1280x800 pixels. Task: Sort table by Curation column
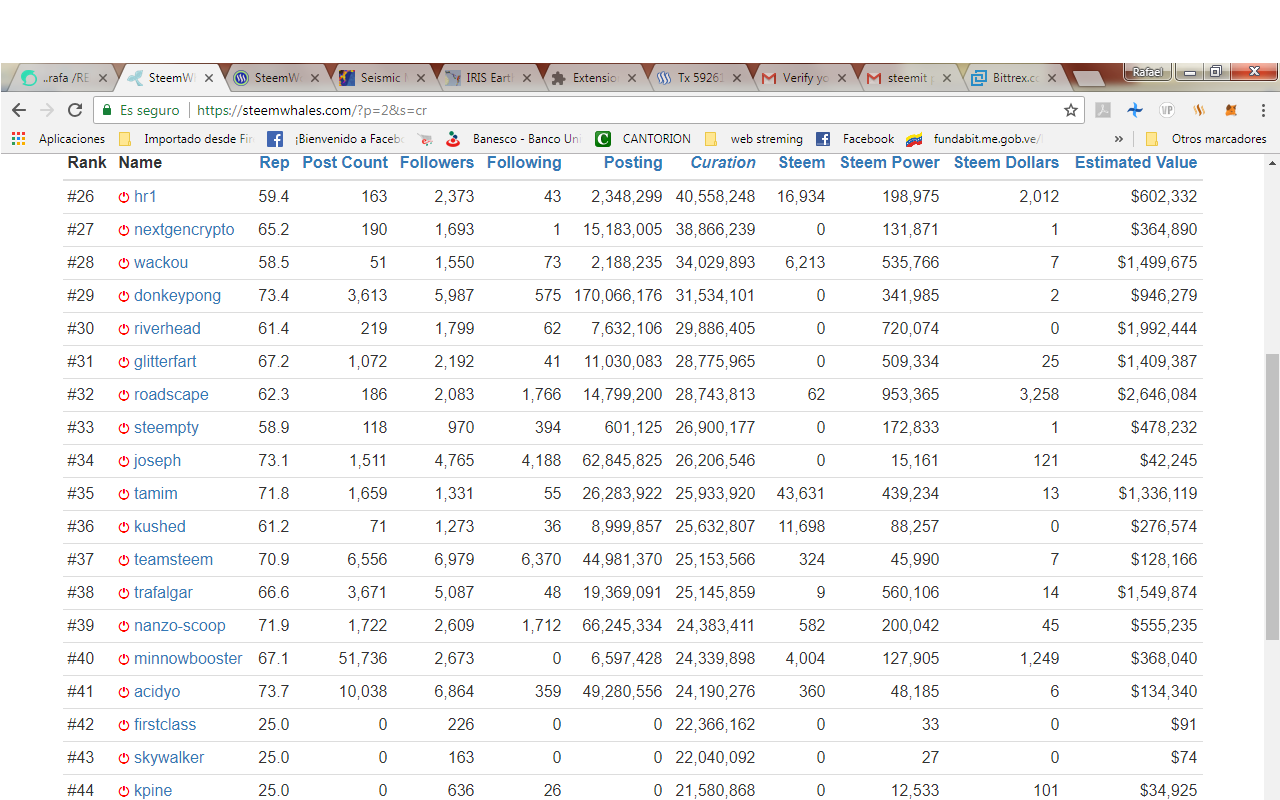click(723, 163)
